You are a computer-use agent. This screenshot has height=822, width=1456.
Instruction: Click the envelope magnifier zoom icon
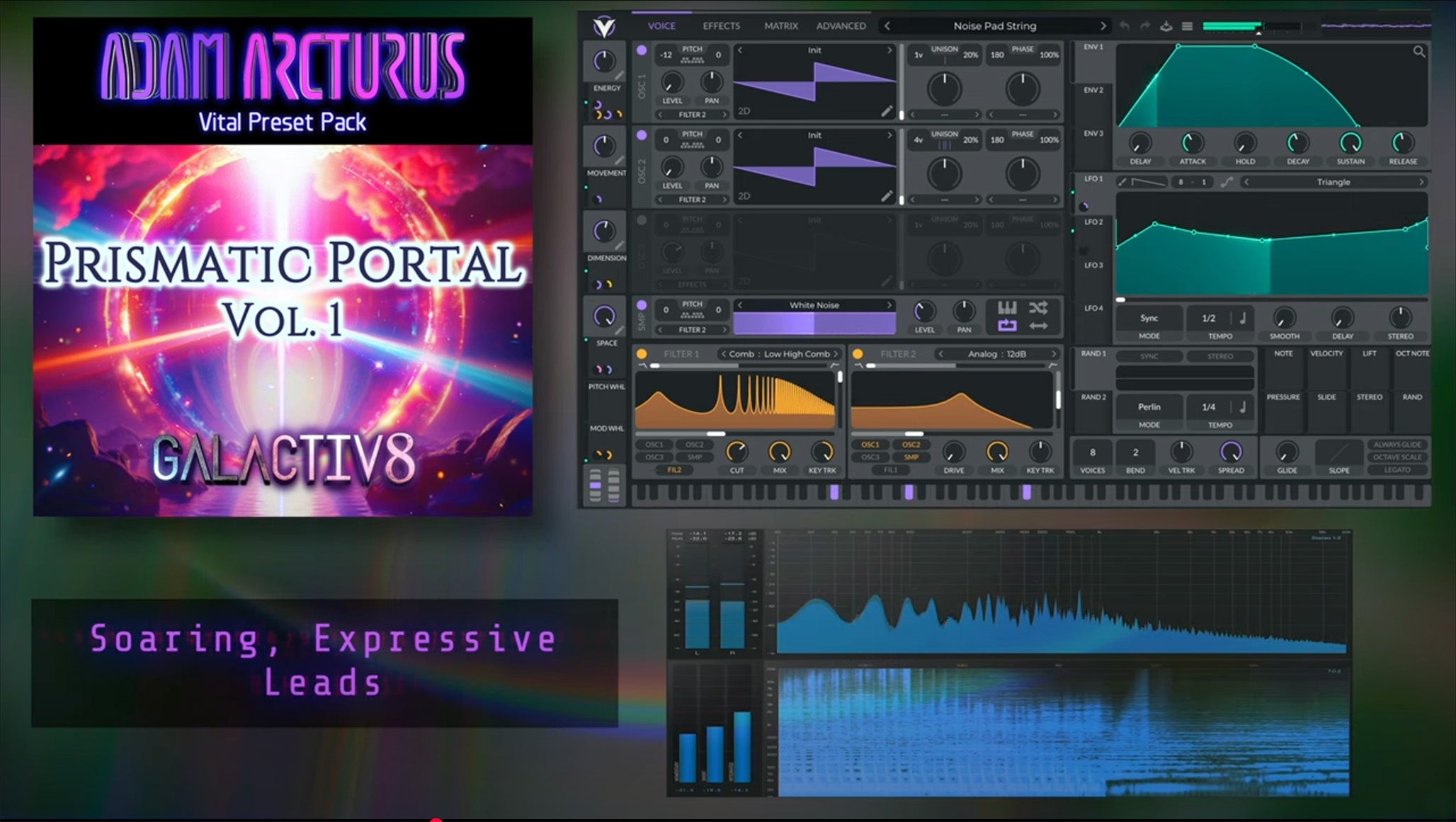click(1419, 52)
